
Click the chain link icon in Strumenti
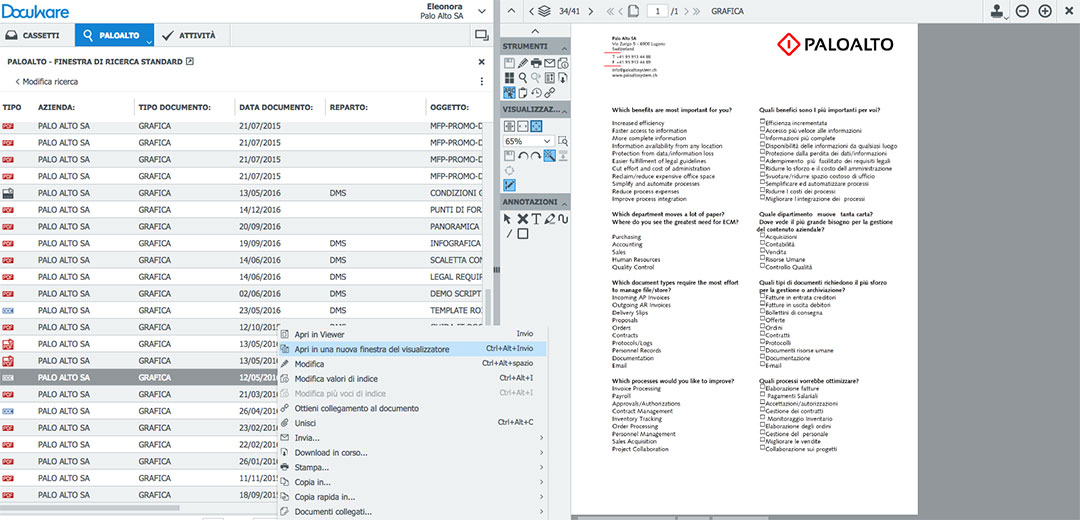550,92
